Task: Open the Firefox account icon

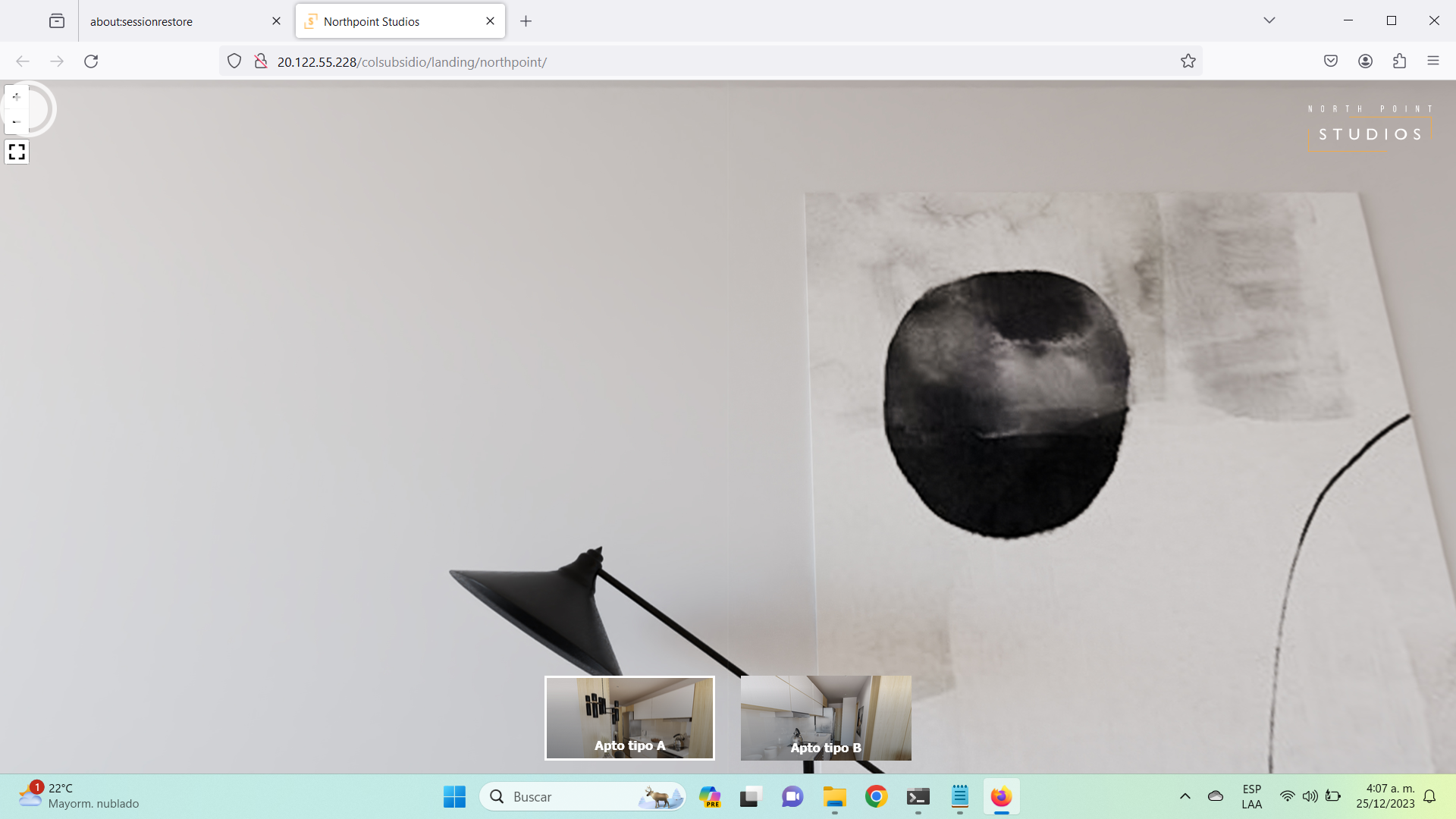Action: (1365, 61)
